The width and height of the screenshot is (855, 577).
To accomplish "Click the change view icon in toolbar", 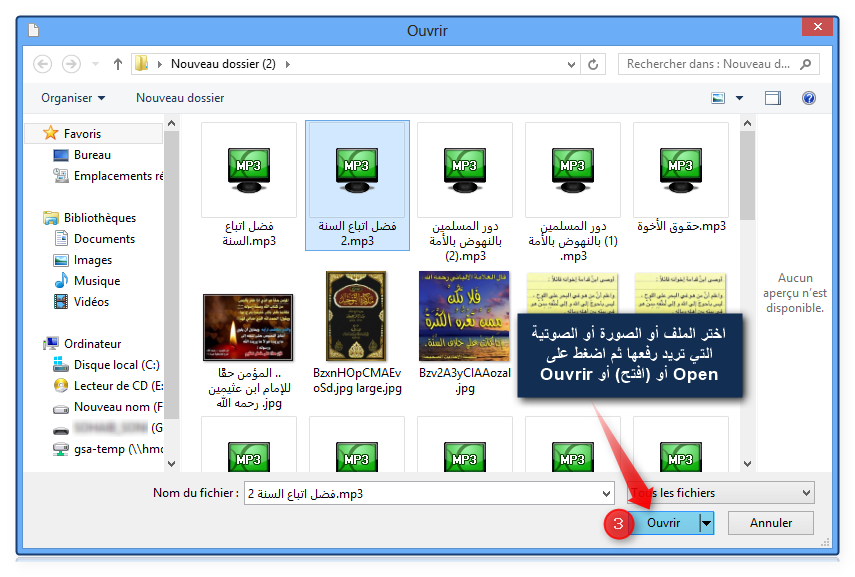I will [x=718, y=98].
